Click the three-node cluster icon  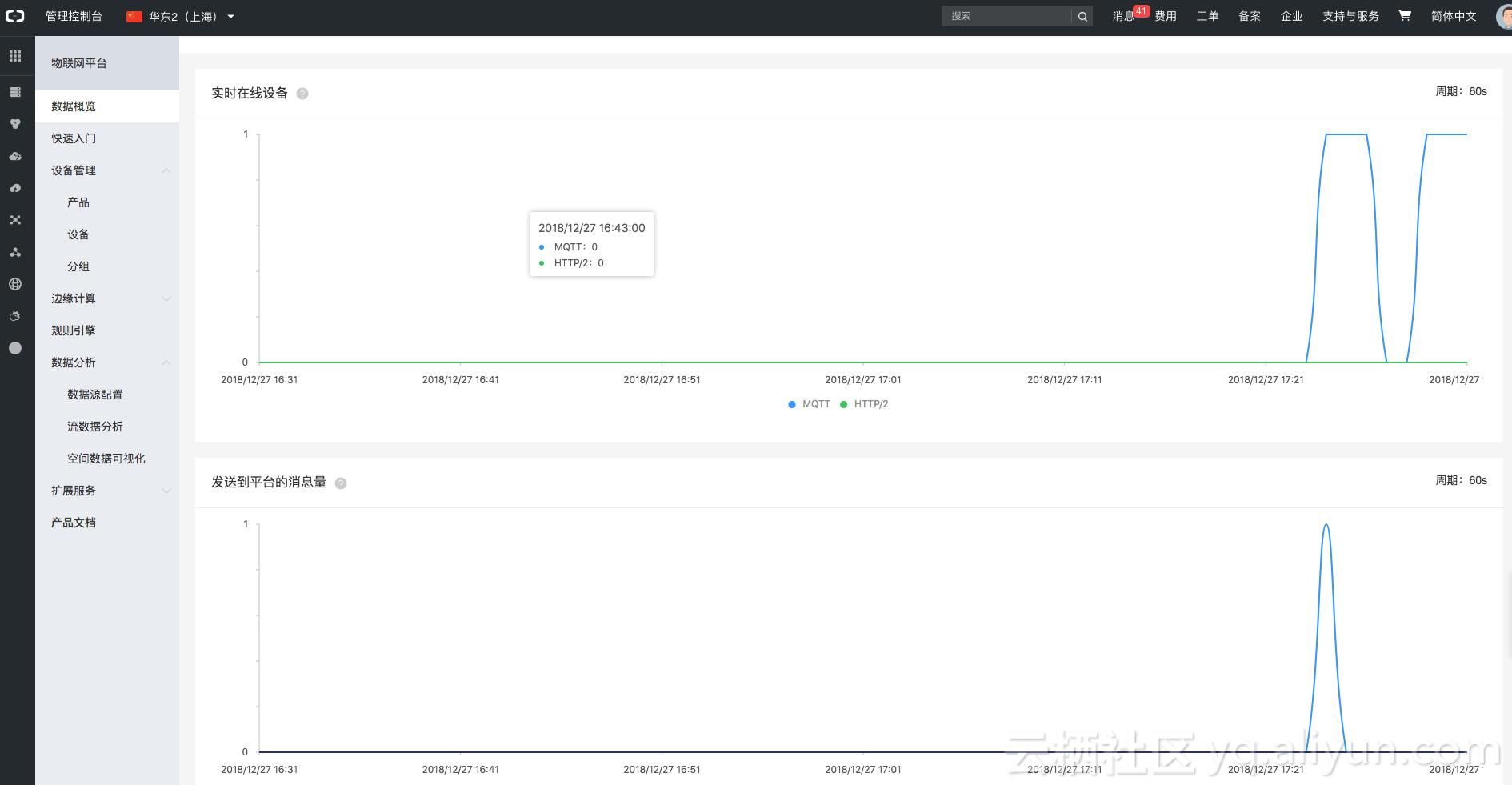click(x=15, y=252)
